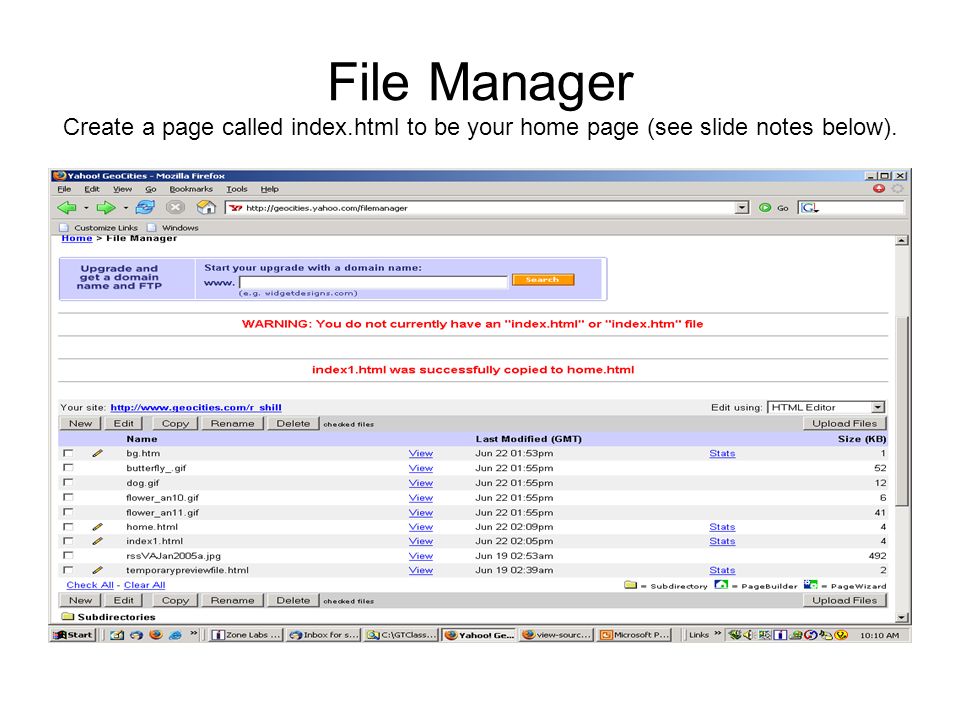Check the box for flower_an10.gif
Image resolution: width=960 pixels, height=720 pixels.
(x=68, y=497)
